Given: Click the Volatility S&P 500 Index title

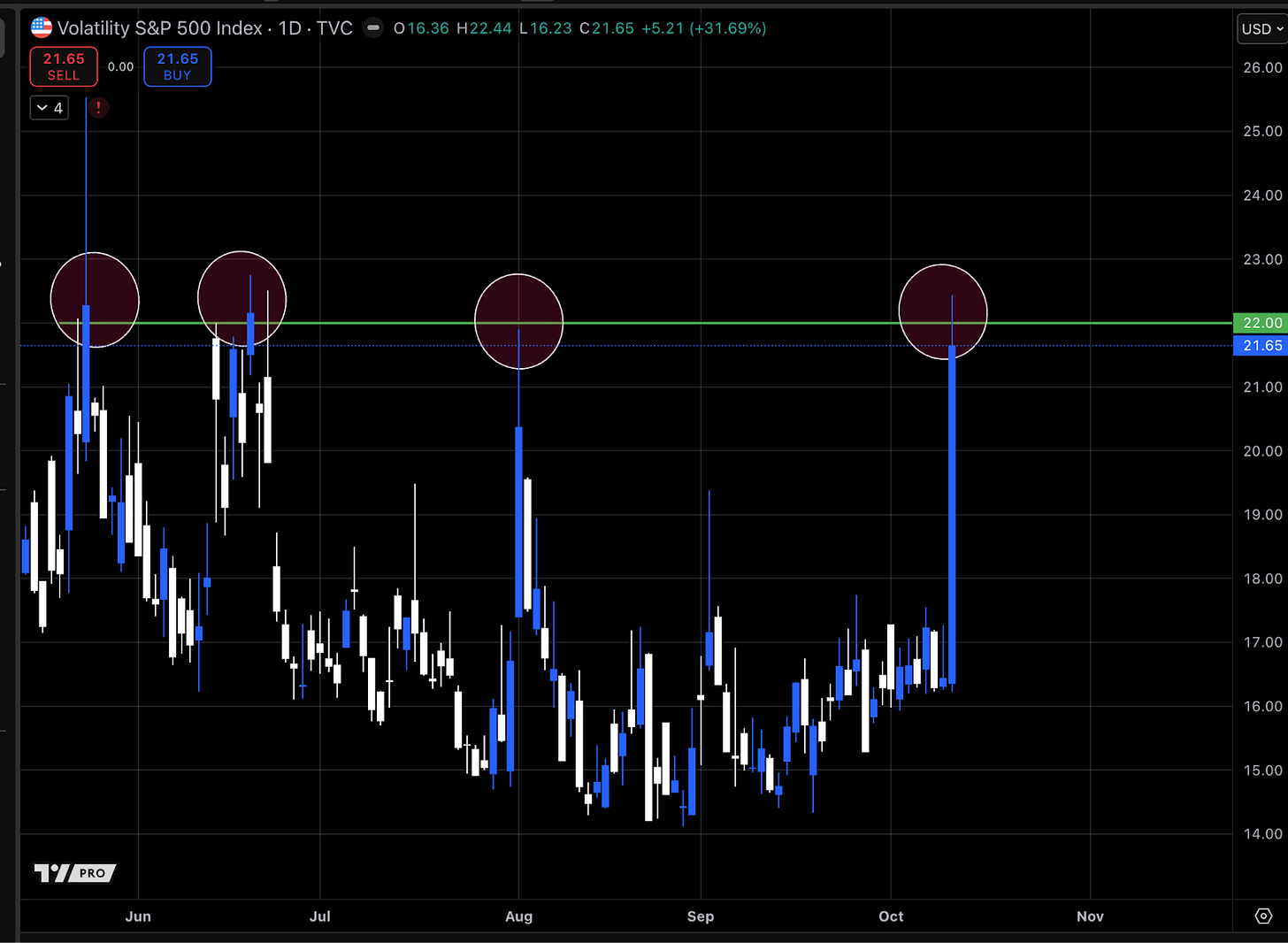Looking at the screenshot, I should click(x=160, y=28).
